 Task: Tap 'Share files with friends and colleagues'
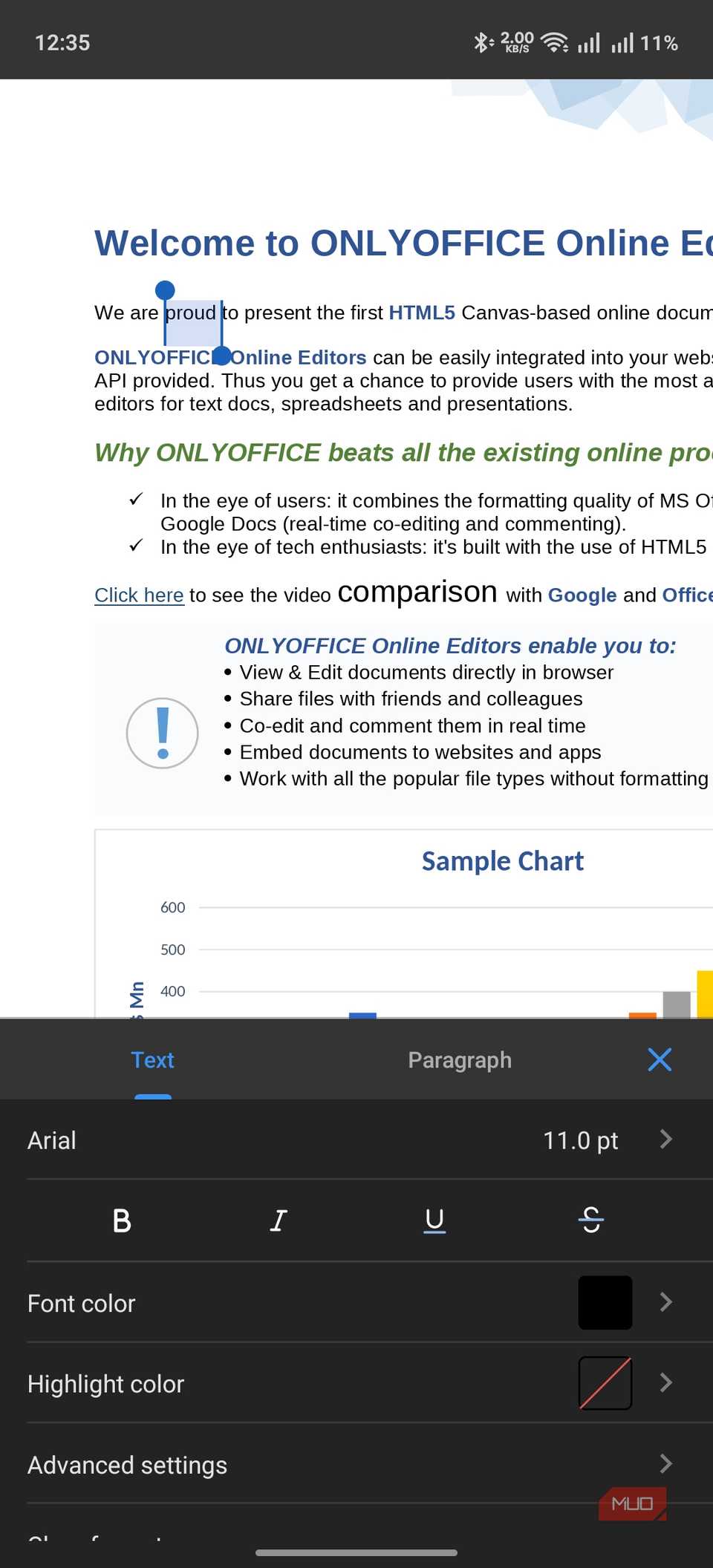point(411,699)
